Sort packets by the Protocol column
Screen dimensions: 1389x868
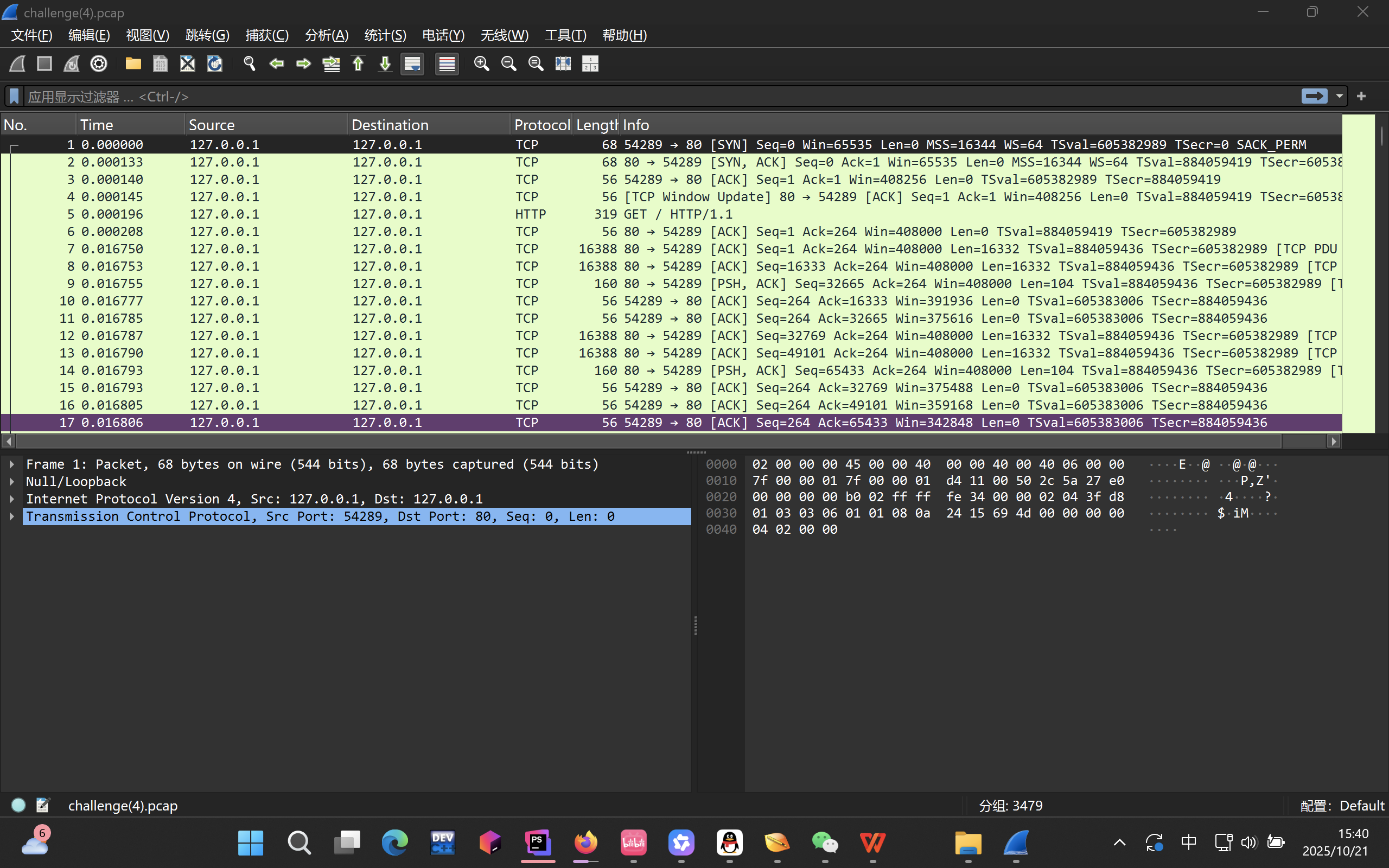[x=542, y=125]
